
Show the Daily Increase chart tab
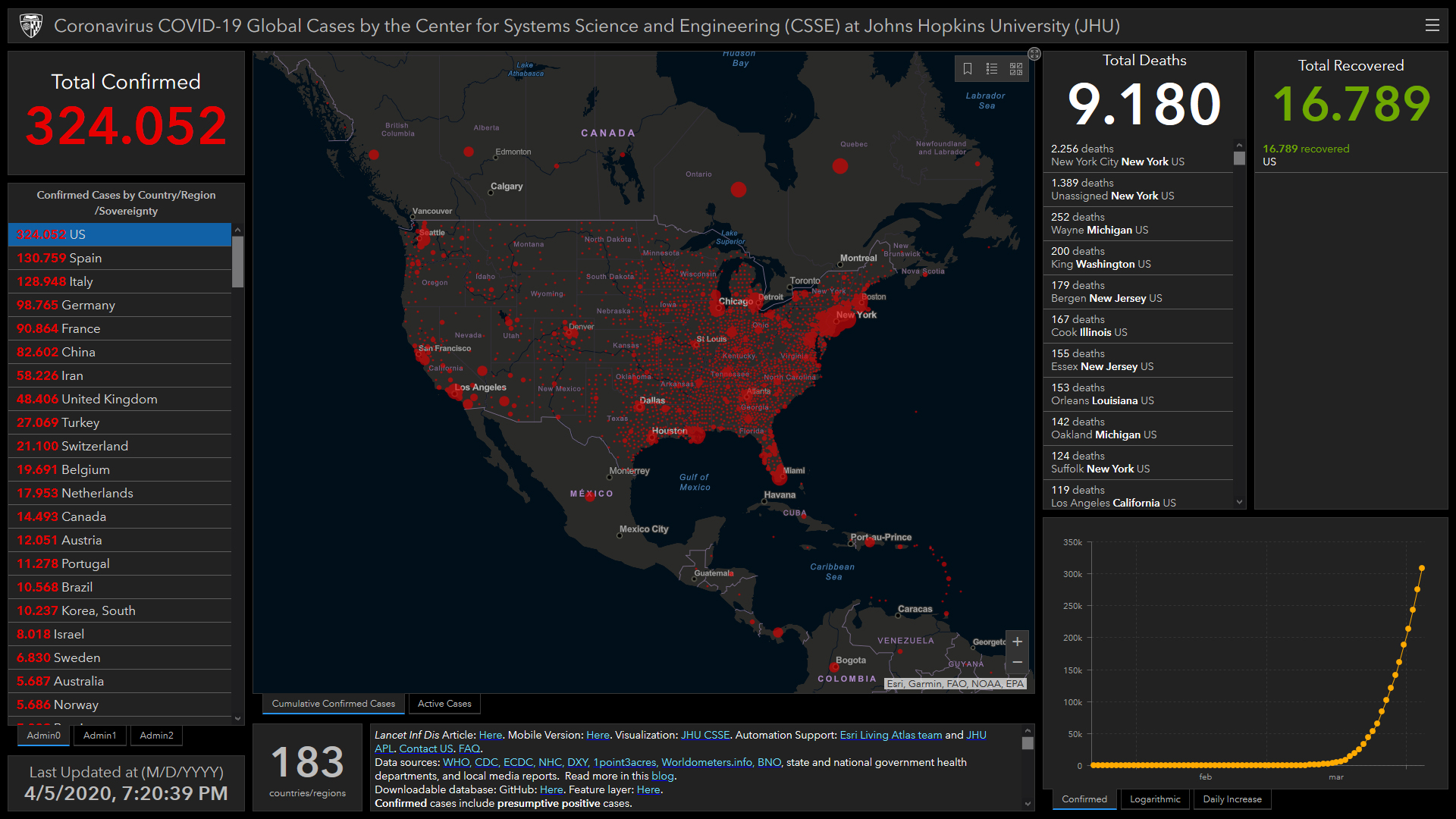pyautogui.click(x=1232, y=799)
